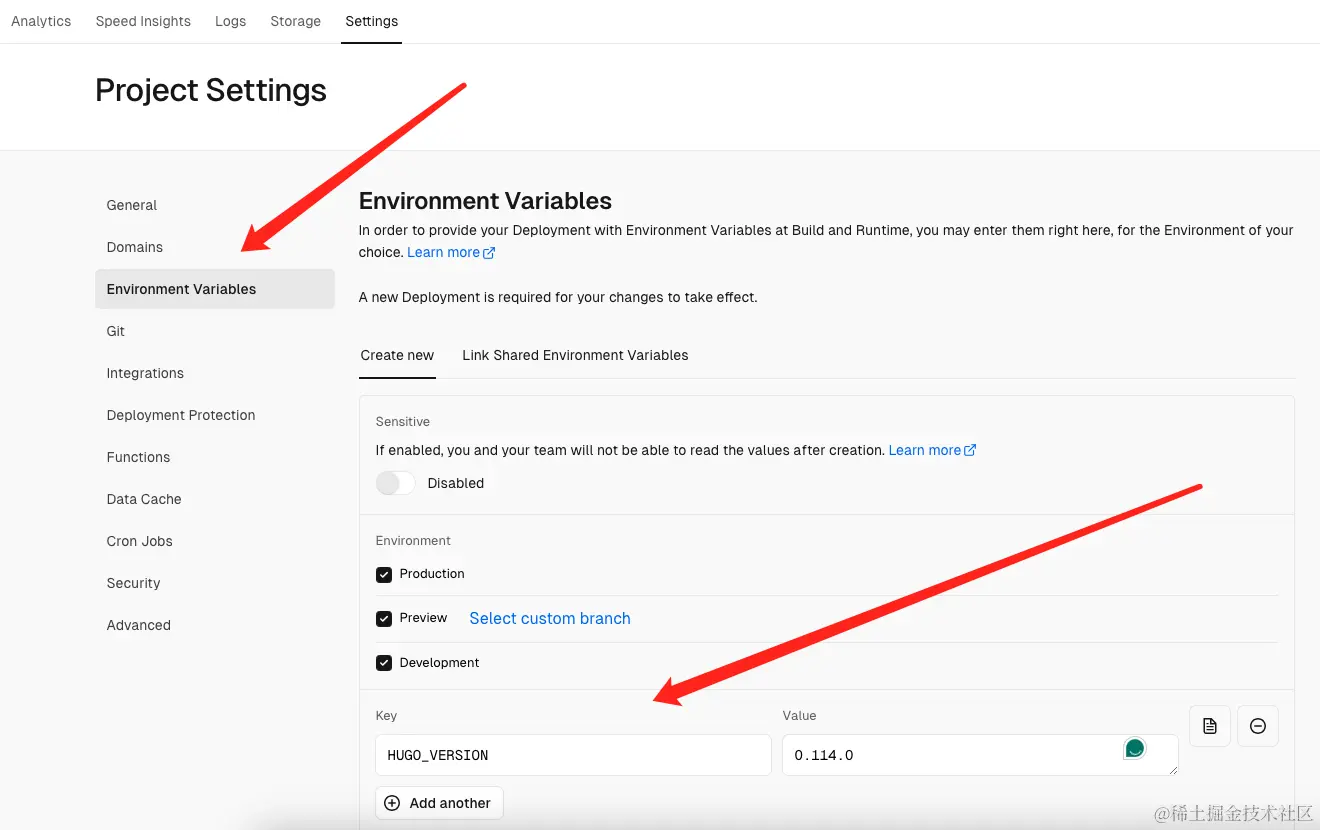Toggle the Sensitive switch
The height and width of the screenshot is (830, 1320).
tap(395, 483)
